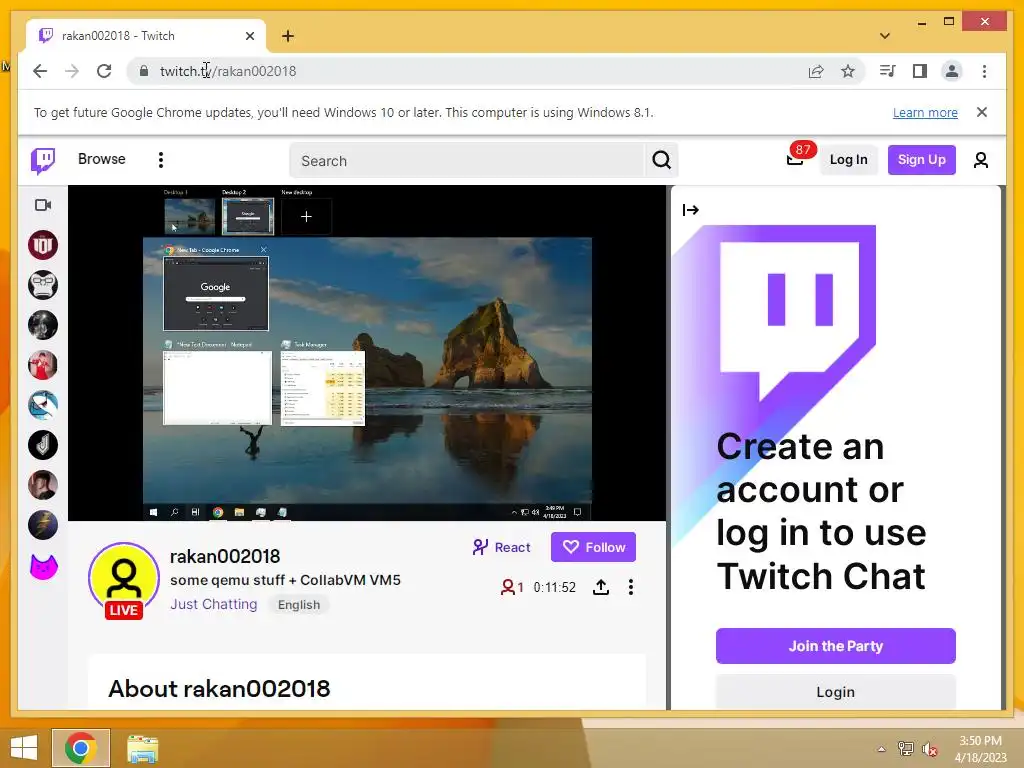Close the rakan002018 Twitch tab

tap(249, 36)
